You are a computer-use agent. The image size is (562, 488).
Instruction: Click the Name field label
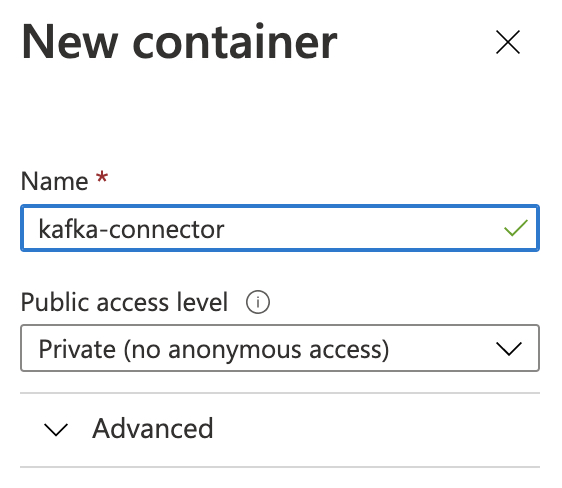click(54, 181)
